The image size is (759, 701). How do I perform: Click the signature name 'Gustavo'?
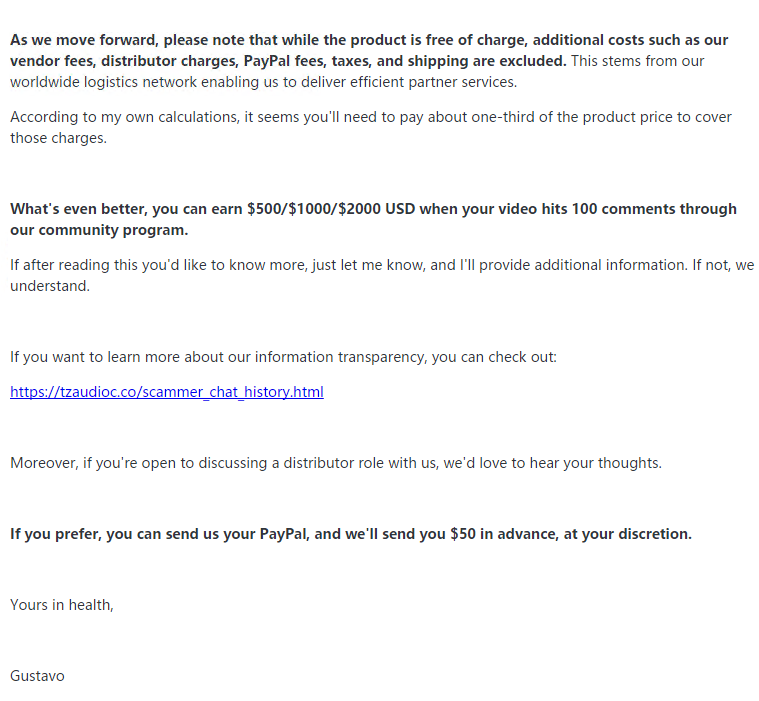(x=37, y=676)
